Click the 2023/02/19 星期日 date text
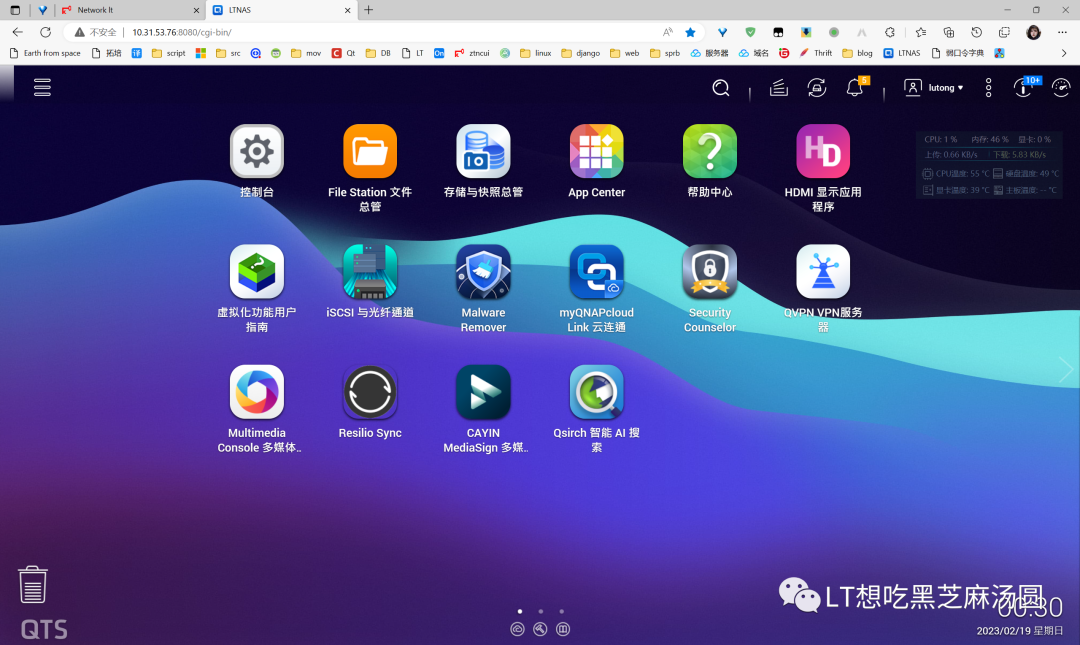Viewport: 1080px width, 645px height. click(1019, 631)
